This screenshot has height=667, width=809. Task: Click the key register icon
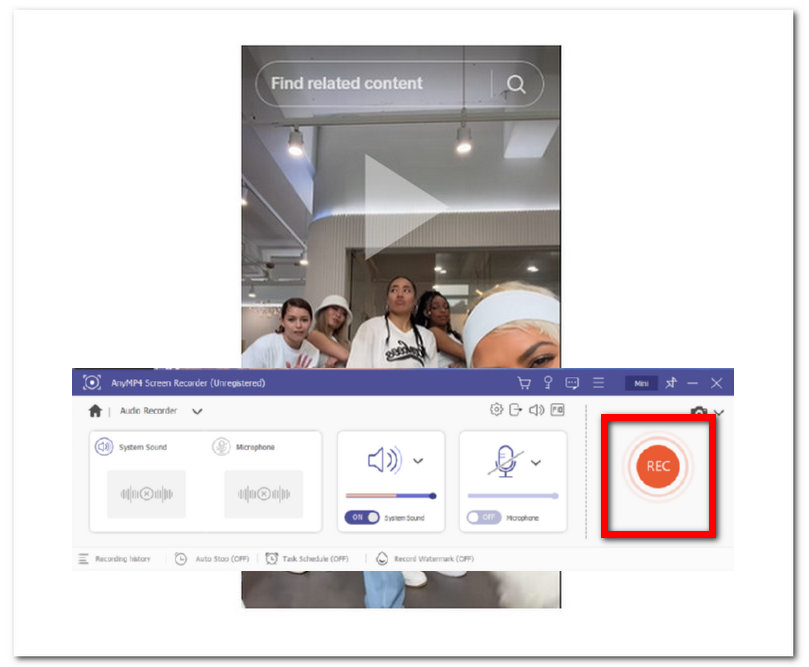(x=548, y=383)
